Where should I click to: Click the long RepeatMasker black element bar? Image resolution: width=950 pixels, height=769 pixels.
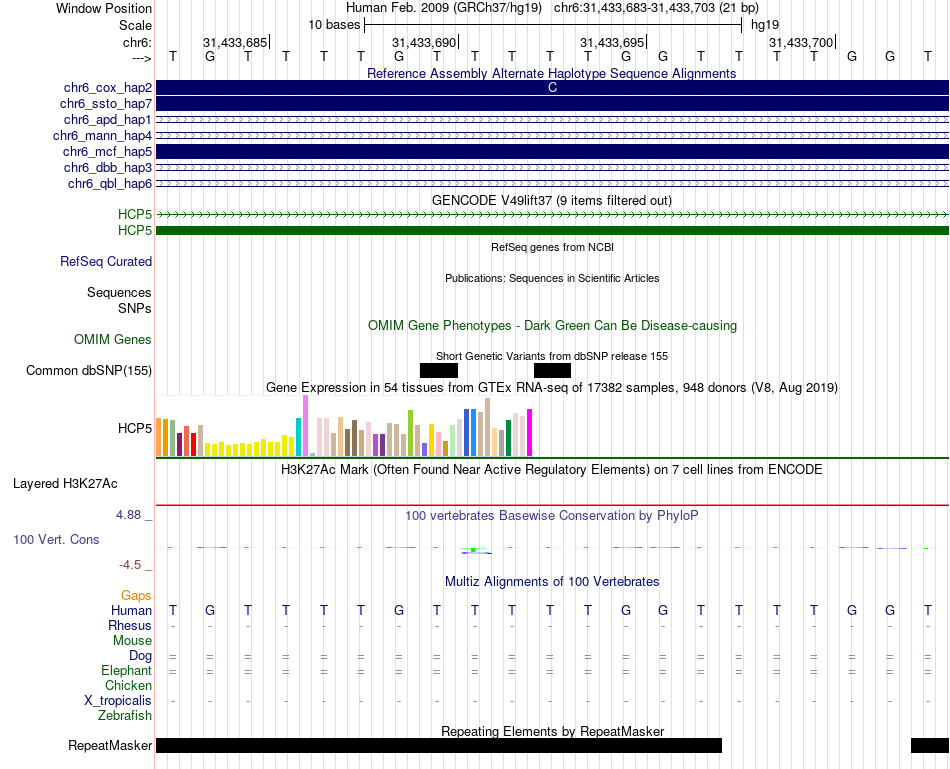[439, 745]
